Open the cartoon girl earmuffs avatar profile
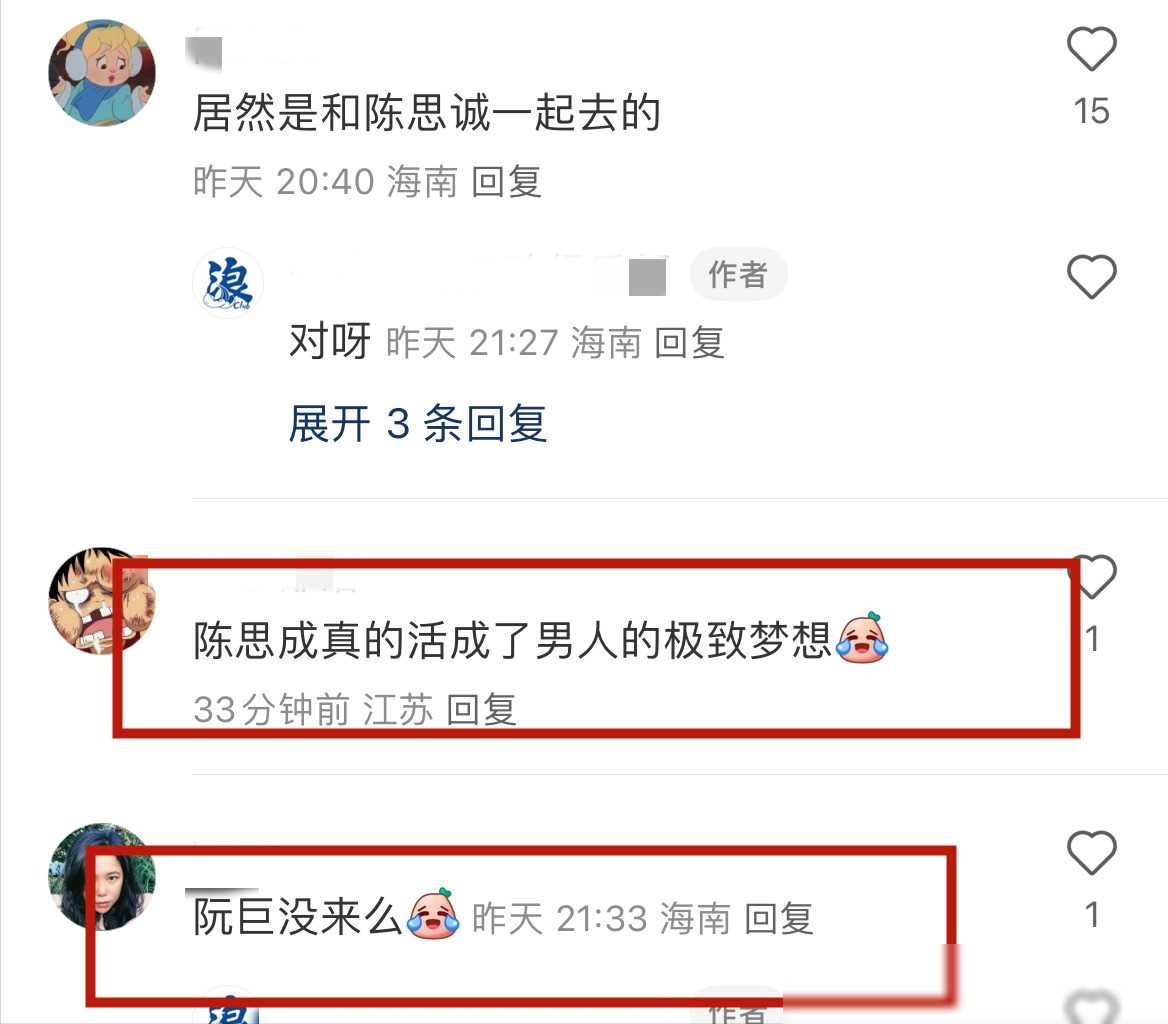 102,73
